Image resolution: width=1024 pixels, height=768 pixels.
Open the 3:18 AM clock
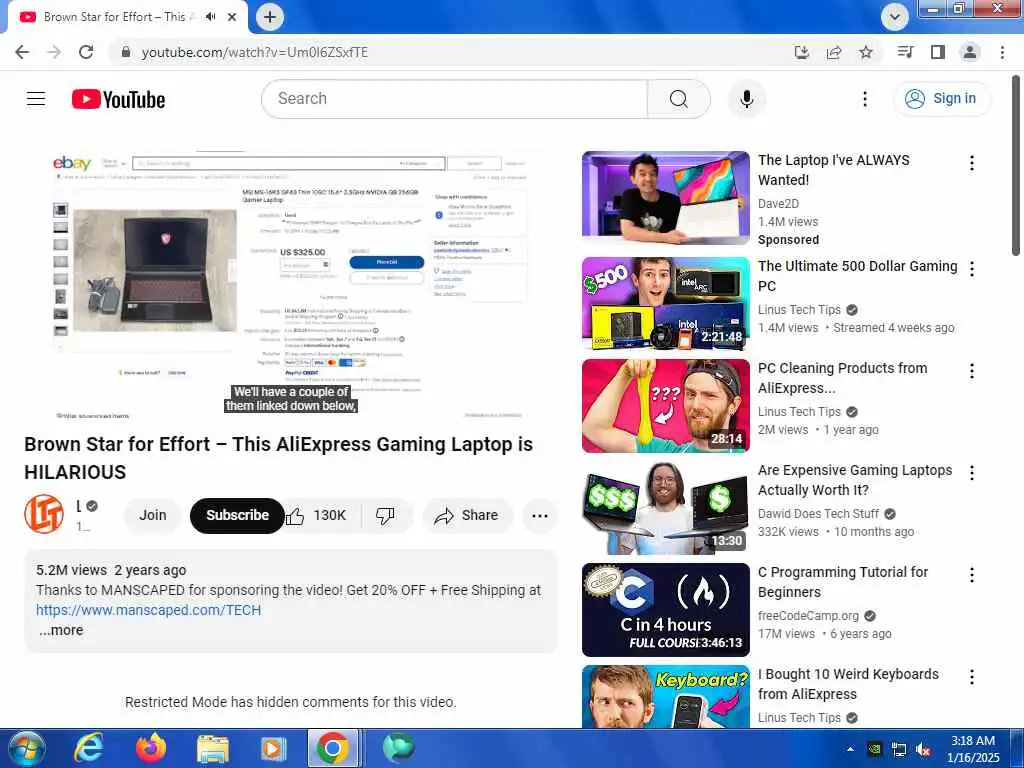point(973,749)
